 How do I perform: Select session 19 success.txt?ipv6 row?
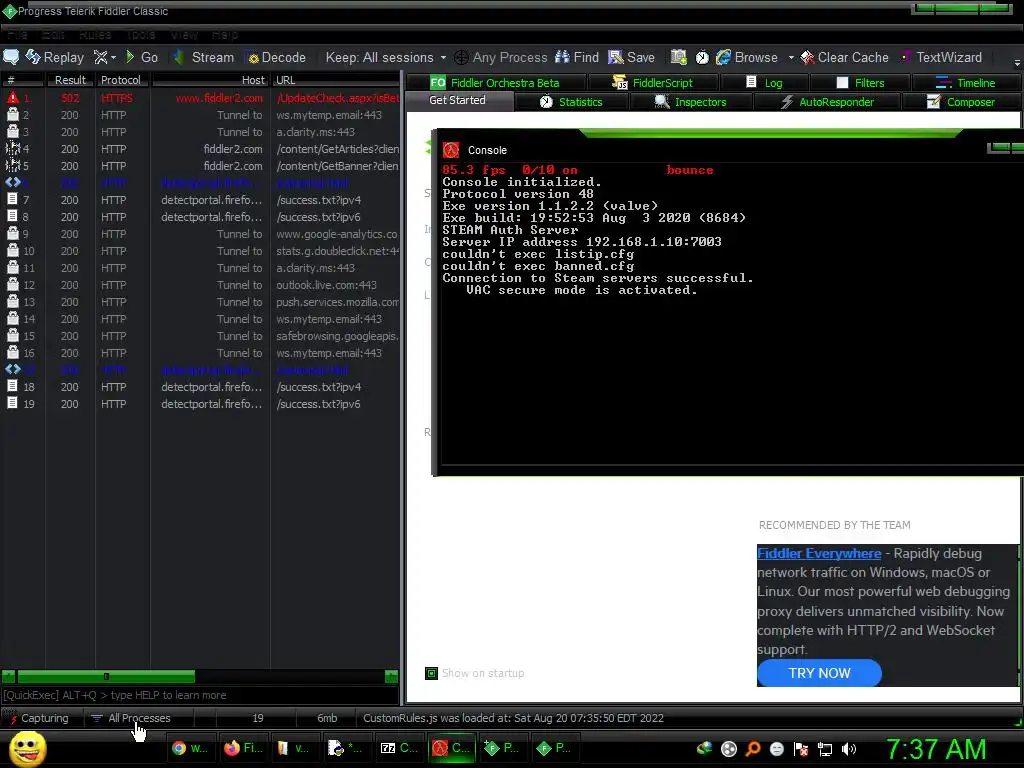point(200,404)
